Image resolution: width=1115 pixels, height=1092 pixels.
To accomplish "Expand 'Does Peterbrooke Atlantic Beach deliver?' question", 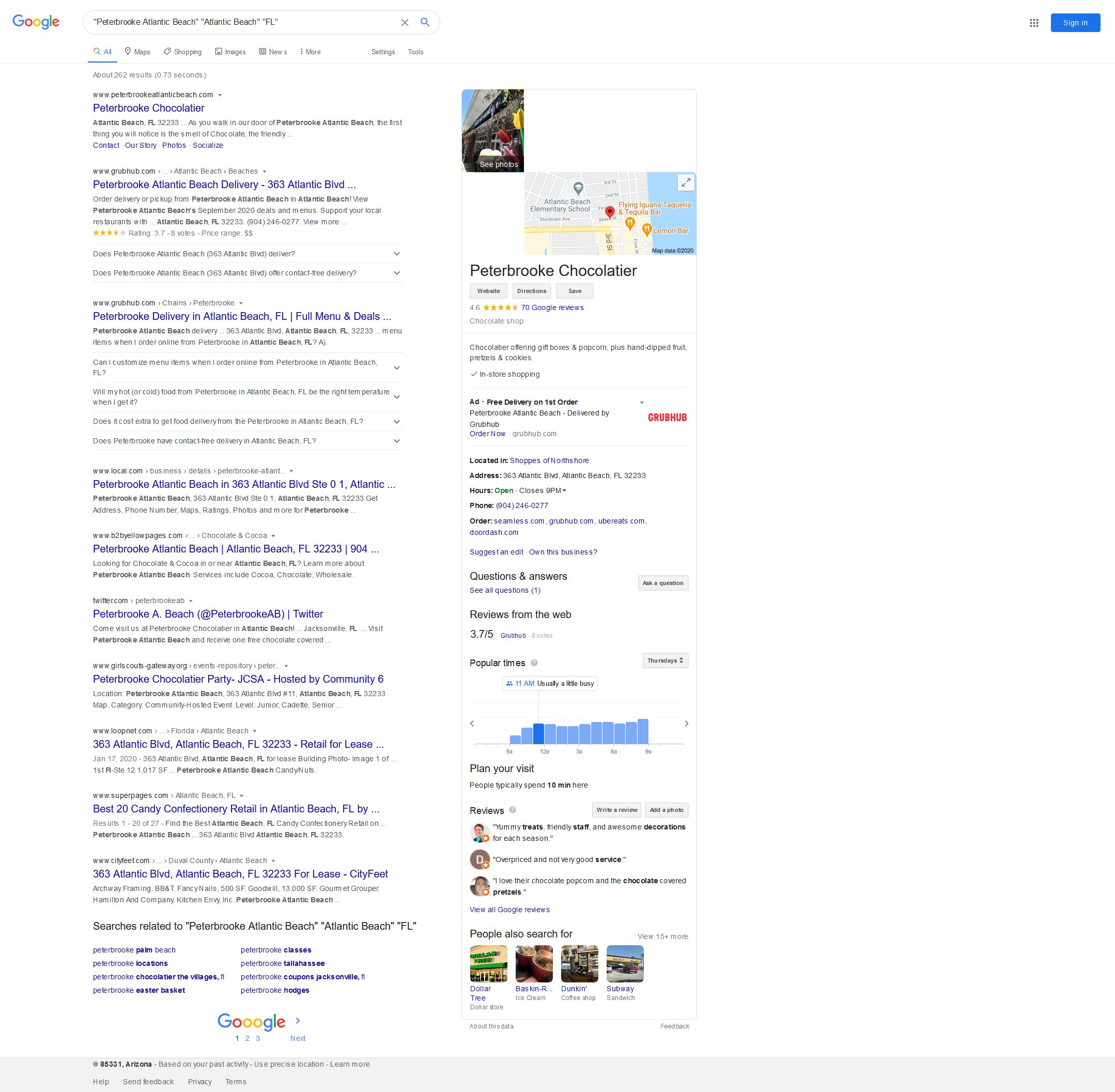I will [x=397, y=254].
